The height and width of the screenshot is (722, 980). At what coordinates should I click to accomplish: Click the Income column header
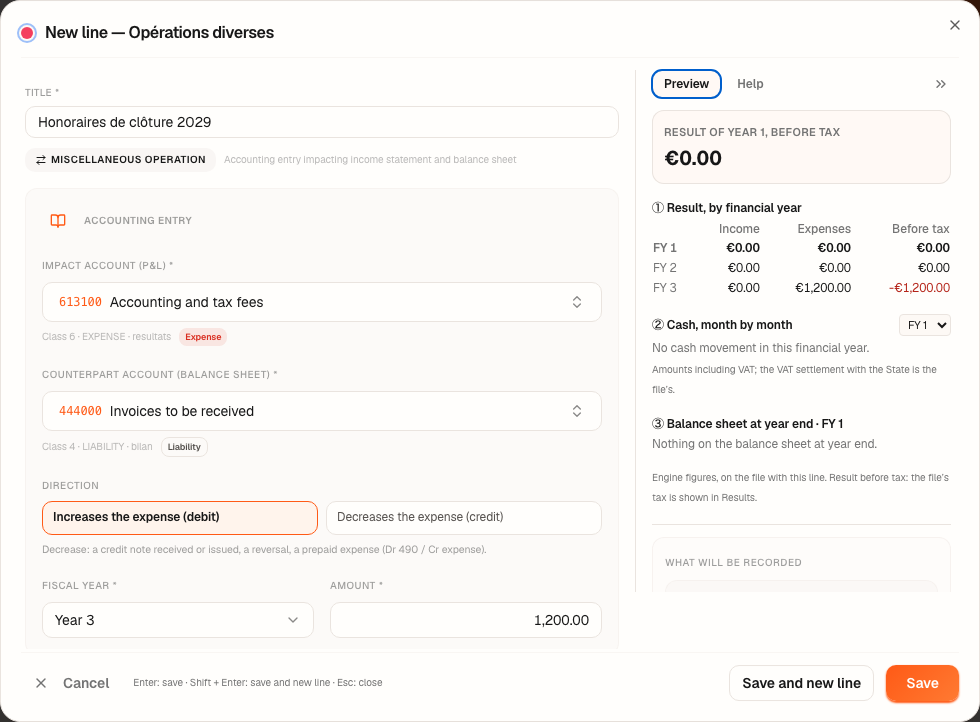tap(739, 229)
